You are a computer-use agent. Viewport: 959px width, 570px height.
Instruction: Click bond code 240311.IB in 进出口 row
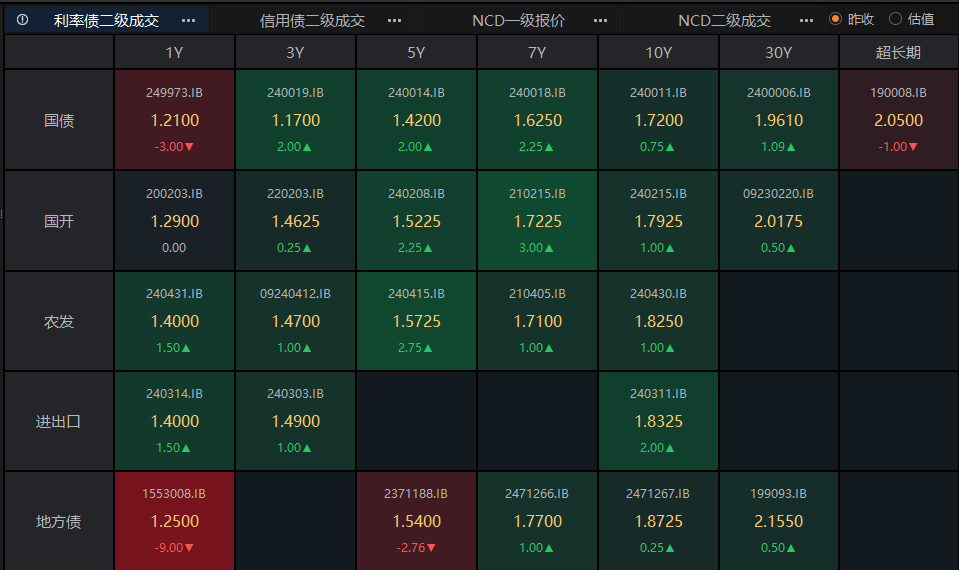pos(658,394)
